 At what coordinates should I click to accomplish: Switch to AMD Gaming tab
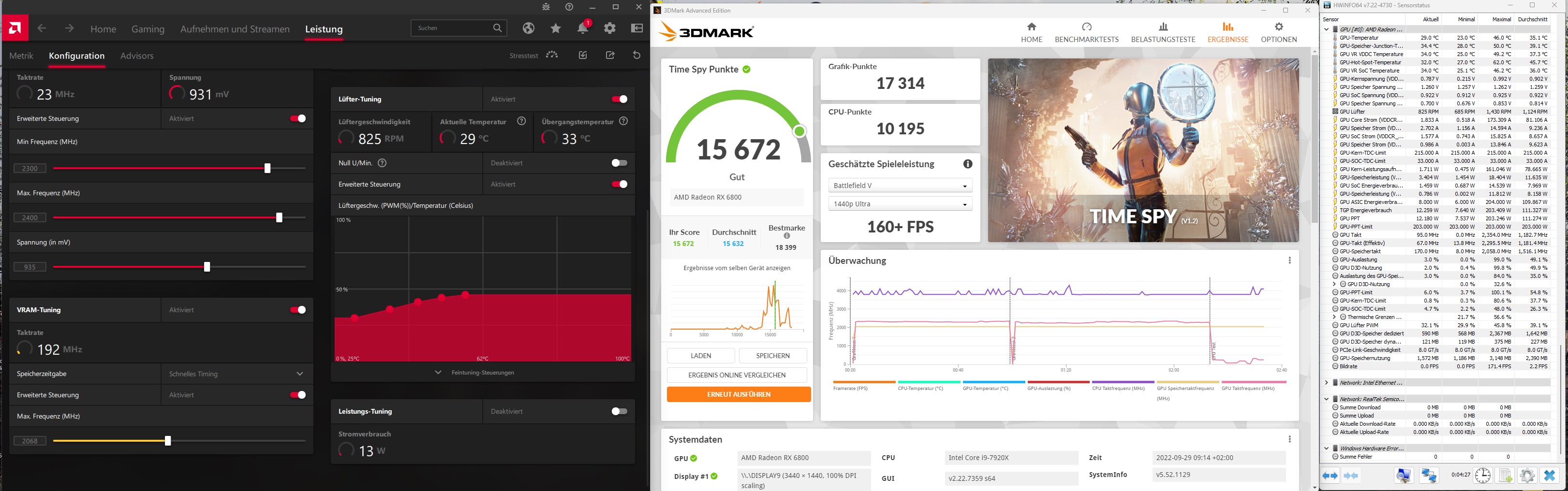point(148,29)
